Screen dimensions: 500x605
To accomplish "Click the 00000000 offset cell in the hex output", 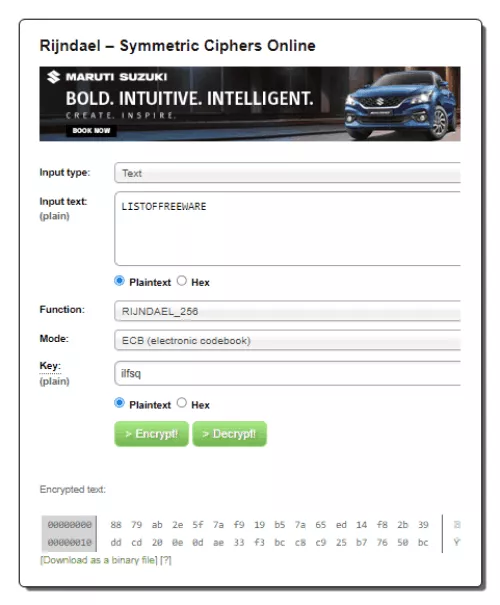I will (69, 524).
